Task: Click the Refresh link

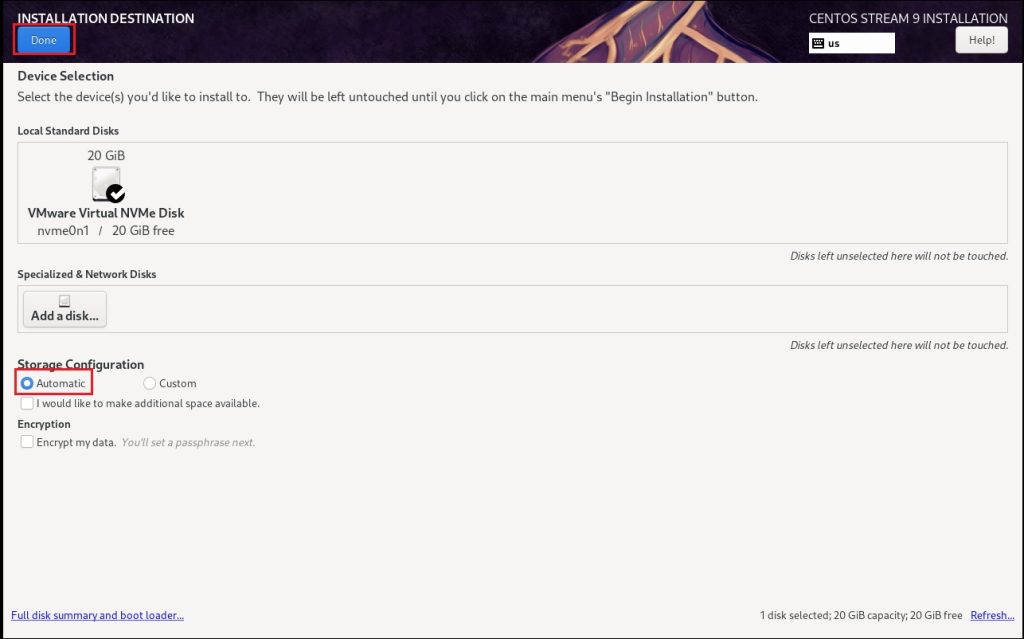Action: 991,615
